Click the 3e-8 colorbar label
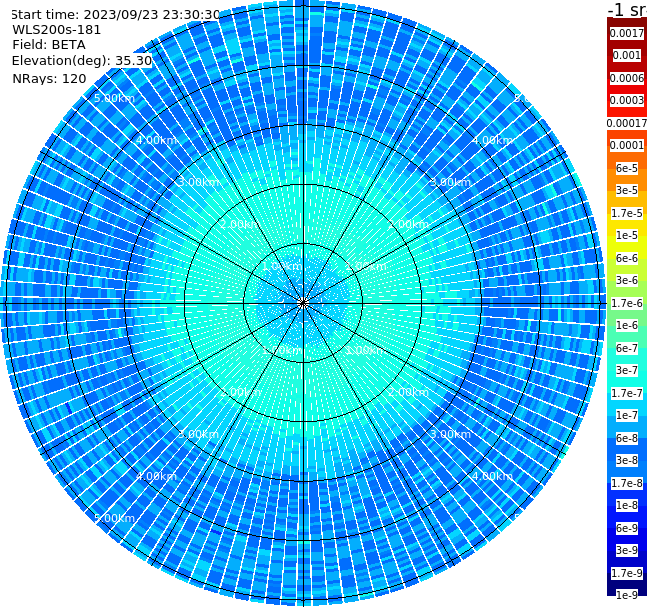The width and height of the screenshot is (647, 607). click(627, 460)
